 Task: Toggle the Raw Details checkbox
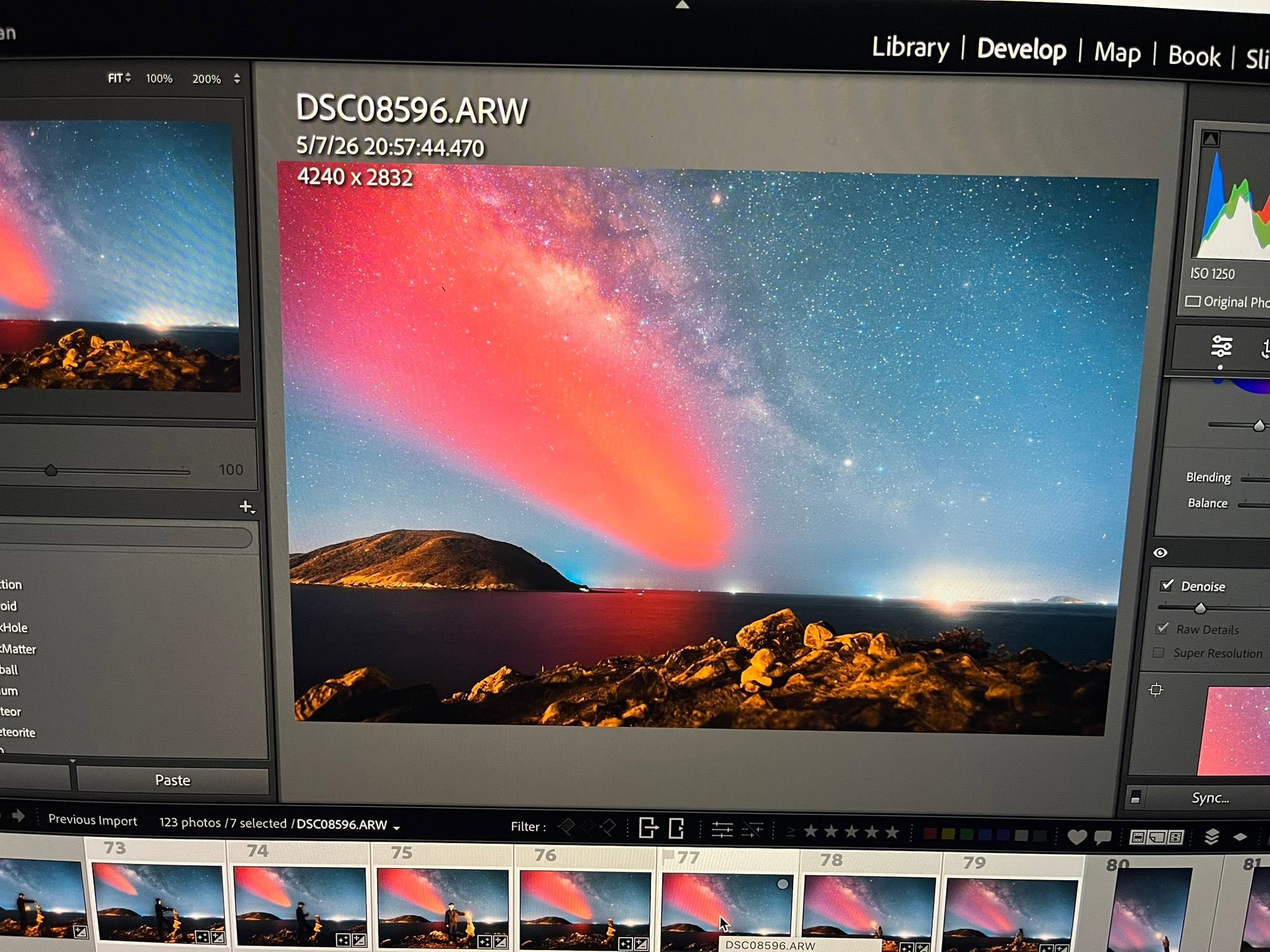pos(1162,628)
